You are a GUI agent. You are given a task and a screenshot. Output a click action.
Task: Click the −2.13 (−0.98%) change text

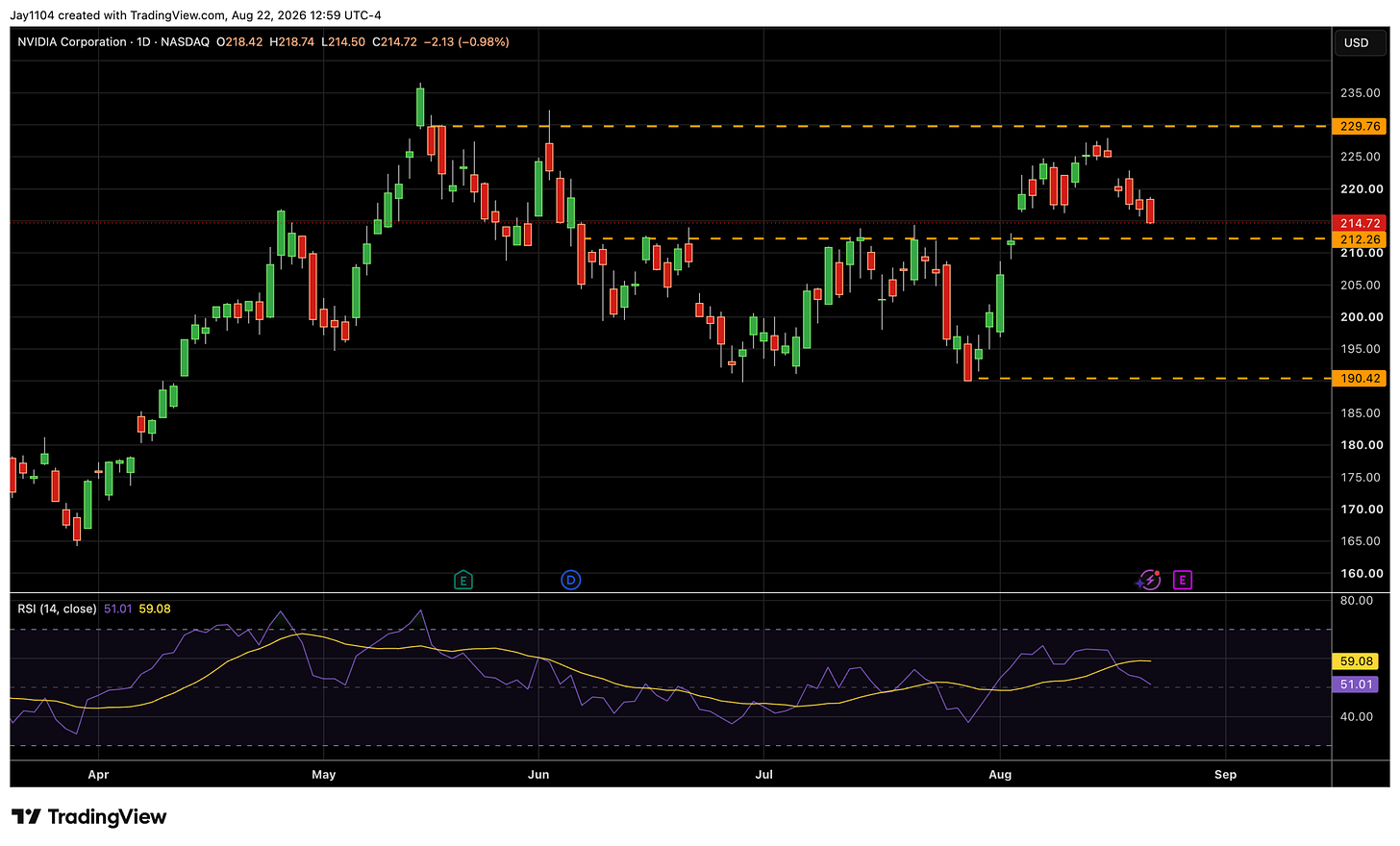[x=466, y=42]
